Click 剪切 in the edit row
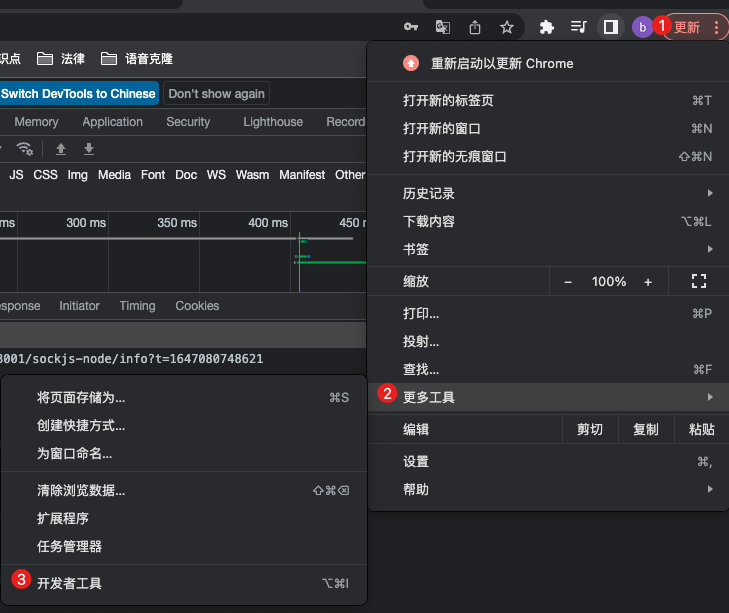Viewport: 729px width, 613px height. (590, 429)
